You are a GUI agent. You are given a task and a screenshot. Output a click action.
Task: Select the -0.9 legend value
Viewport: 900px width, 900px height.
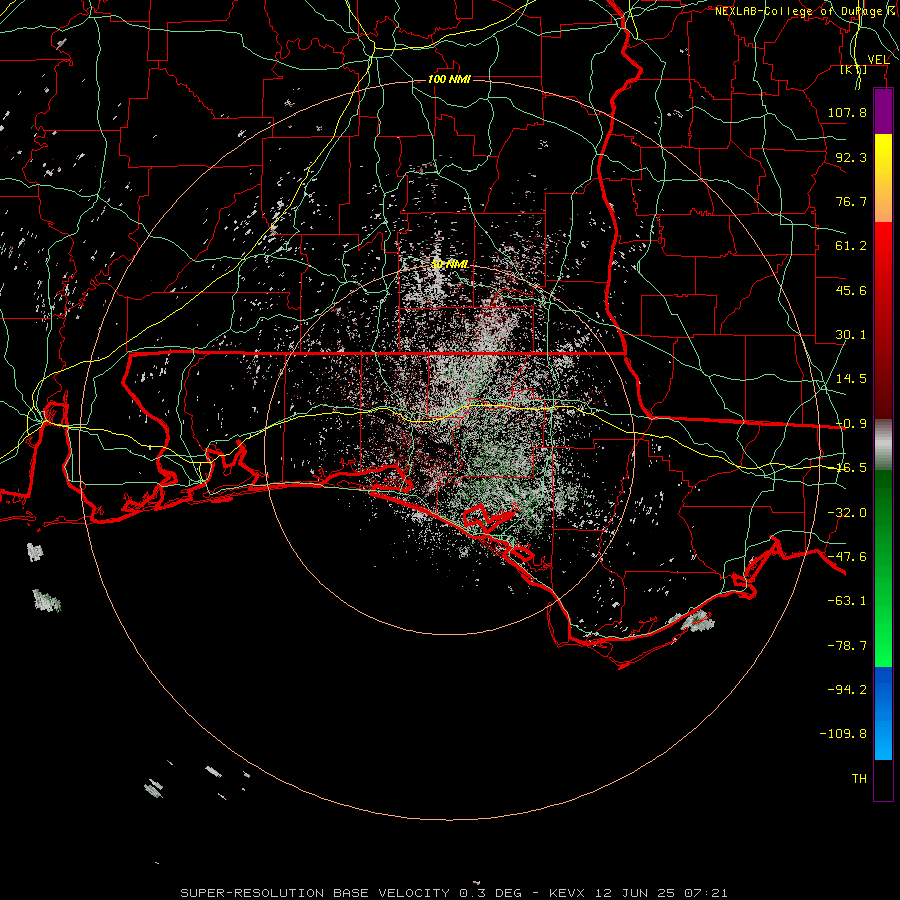click(x=851, y=424)
